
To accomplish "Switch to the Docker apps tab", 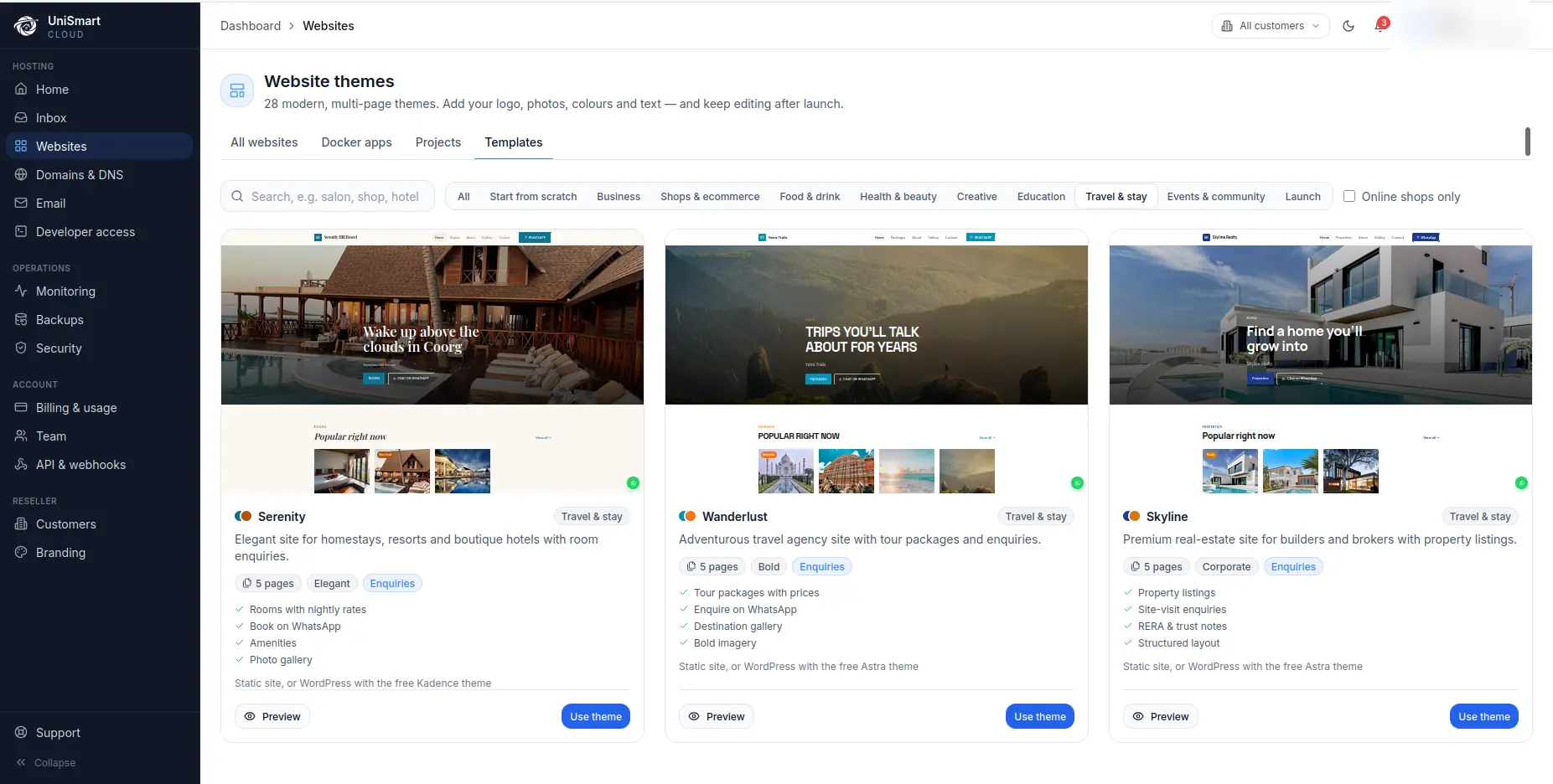I will click(356, 142).
